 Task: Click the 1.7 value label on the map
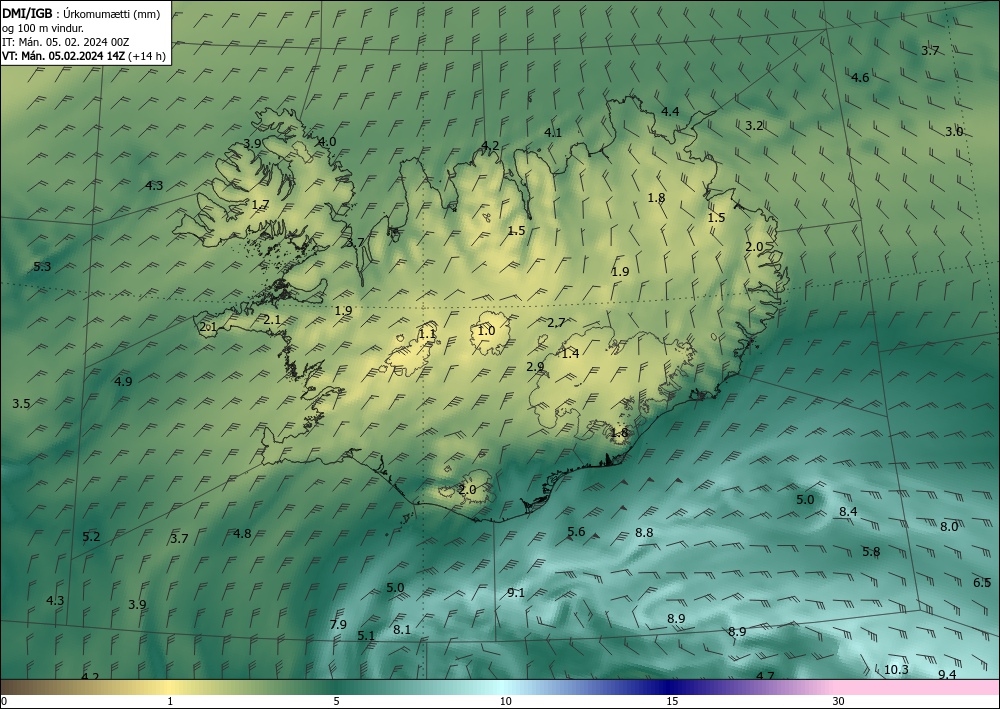pos(261,205)
